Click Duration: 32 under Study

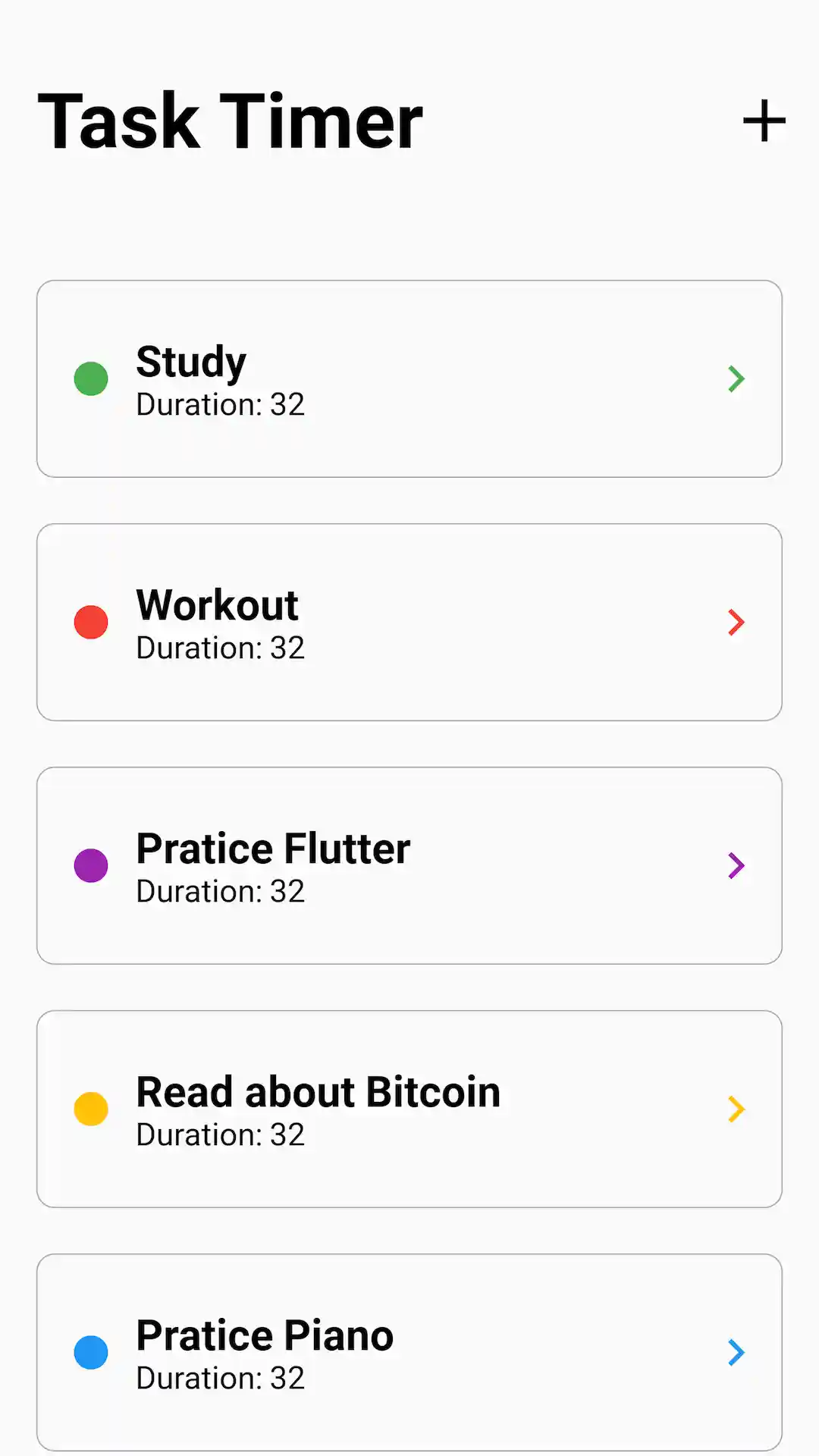220,405
